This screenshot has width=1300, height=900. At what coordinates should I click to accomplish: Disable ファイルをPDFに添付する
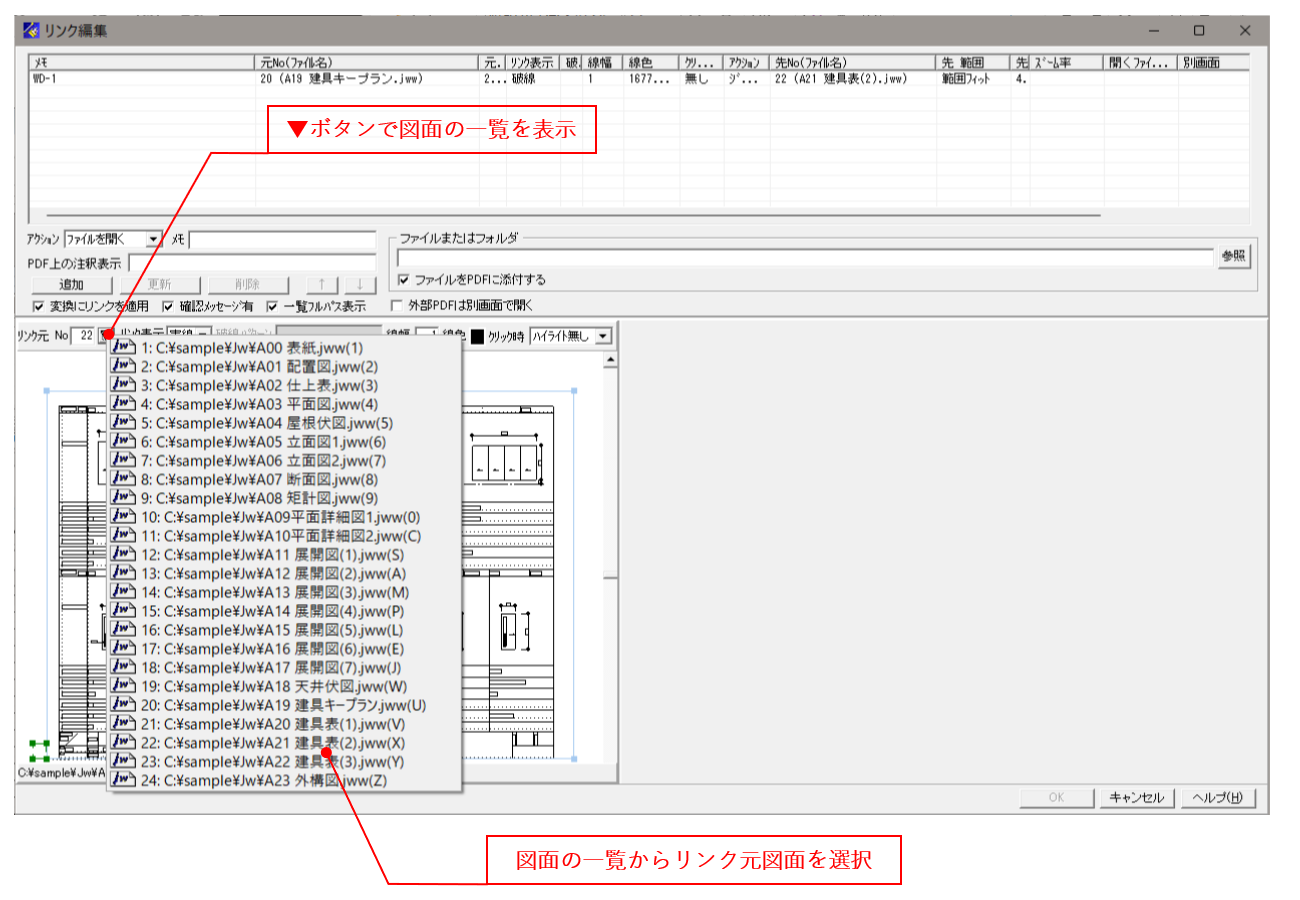coord(404,281)
